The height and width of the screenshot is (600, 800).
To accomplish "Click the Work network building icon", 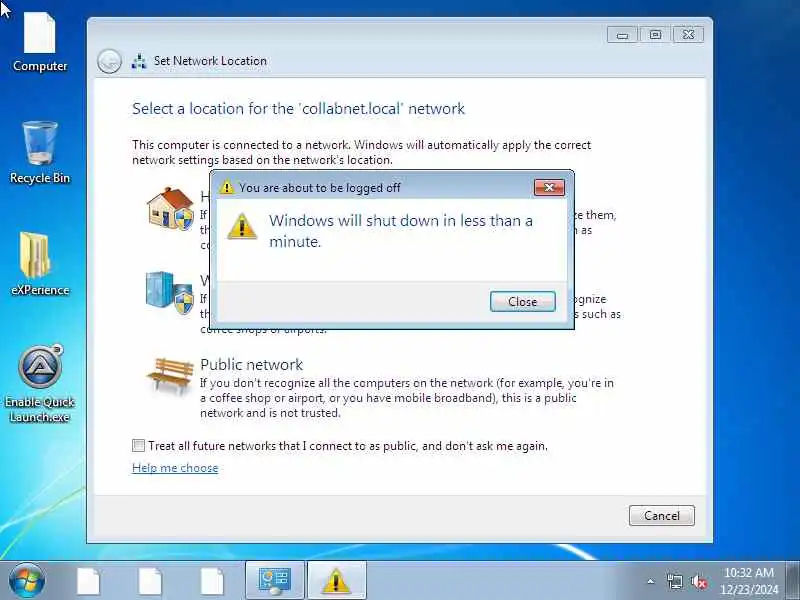I will tap(170, 292).
